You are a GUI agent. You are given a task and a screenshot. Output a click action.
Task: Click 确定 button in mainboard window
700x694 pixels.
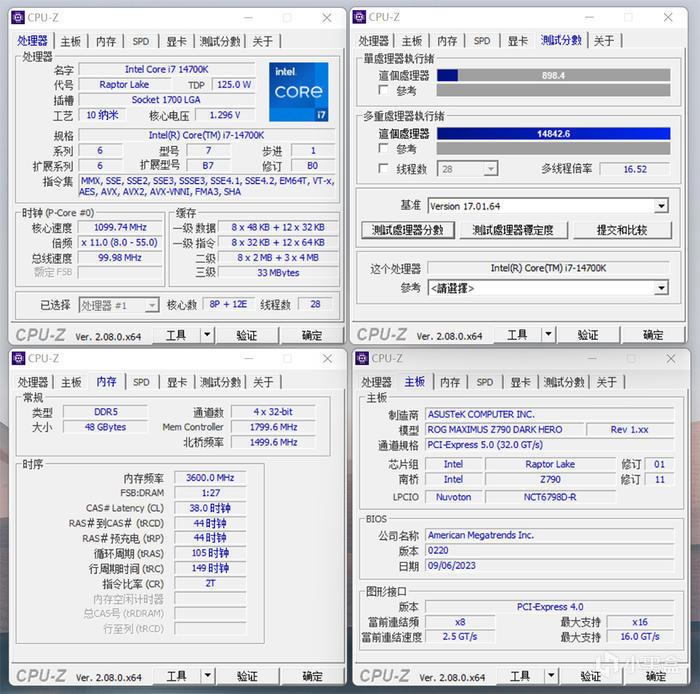tap(656, 676)
